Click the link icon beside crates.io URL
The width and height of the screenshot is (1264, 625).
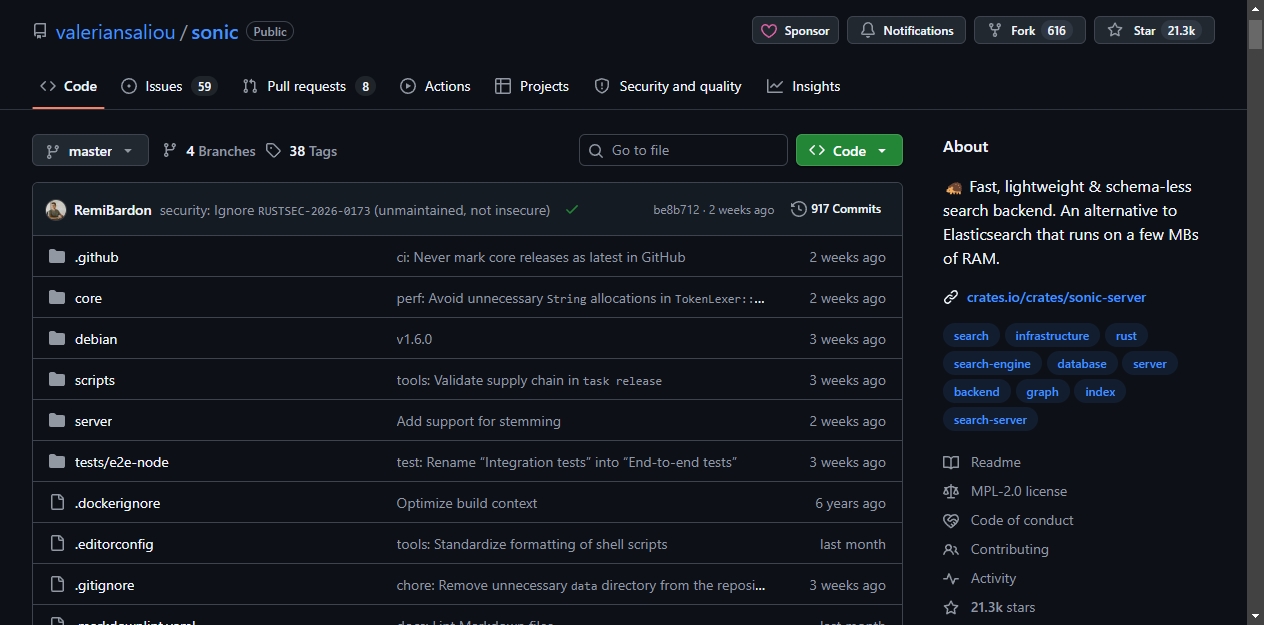coord(951,297)
